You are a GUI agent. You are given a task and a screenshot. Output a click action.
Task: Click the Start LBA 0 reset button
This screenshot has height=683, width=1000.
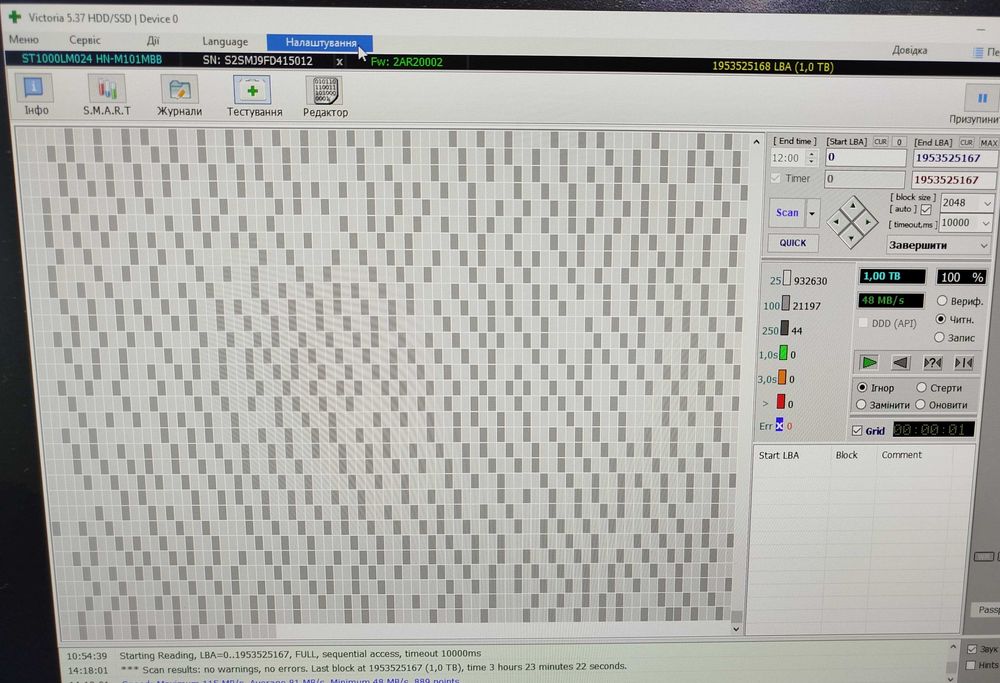point(899,142)
